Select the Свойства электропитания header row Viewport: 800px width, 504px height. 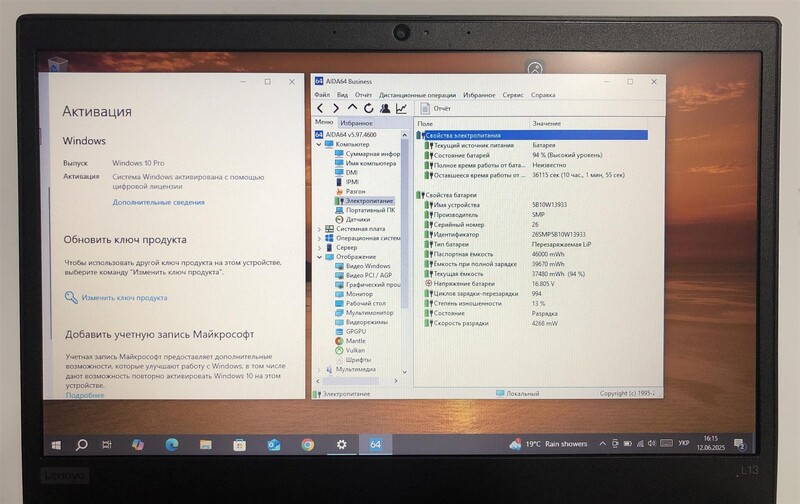[x=532, y=135]
